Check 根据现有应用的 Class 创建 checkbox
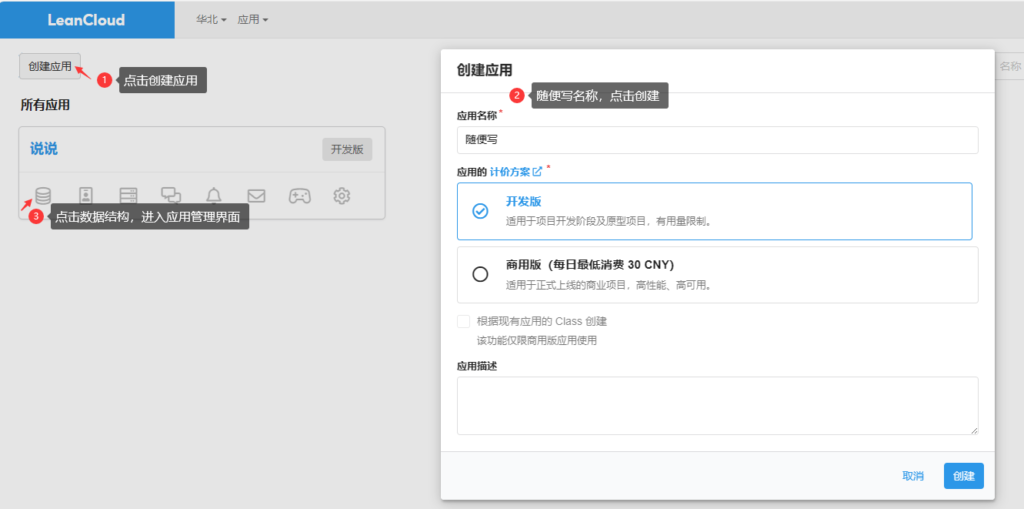Image resolution: width=1024 pixels, height=509 pixels. [464, 322]
